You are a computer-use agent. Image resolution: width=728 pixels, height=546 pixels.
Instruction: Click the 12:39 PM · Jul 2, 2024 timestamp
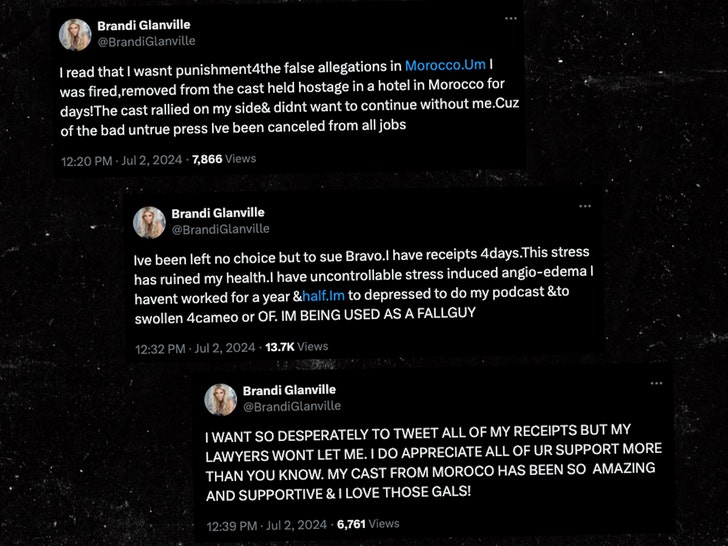[266, 526]
